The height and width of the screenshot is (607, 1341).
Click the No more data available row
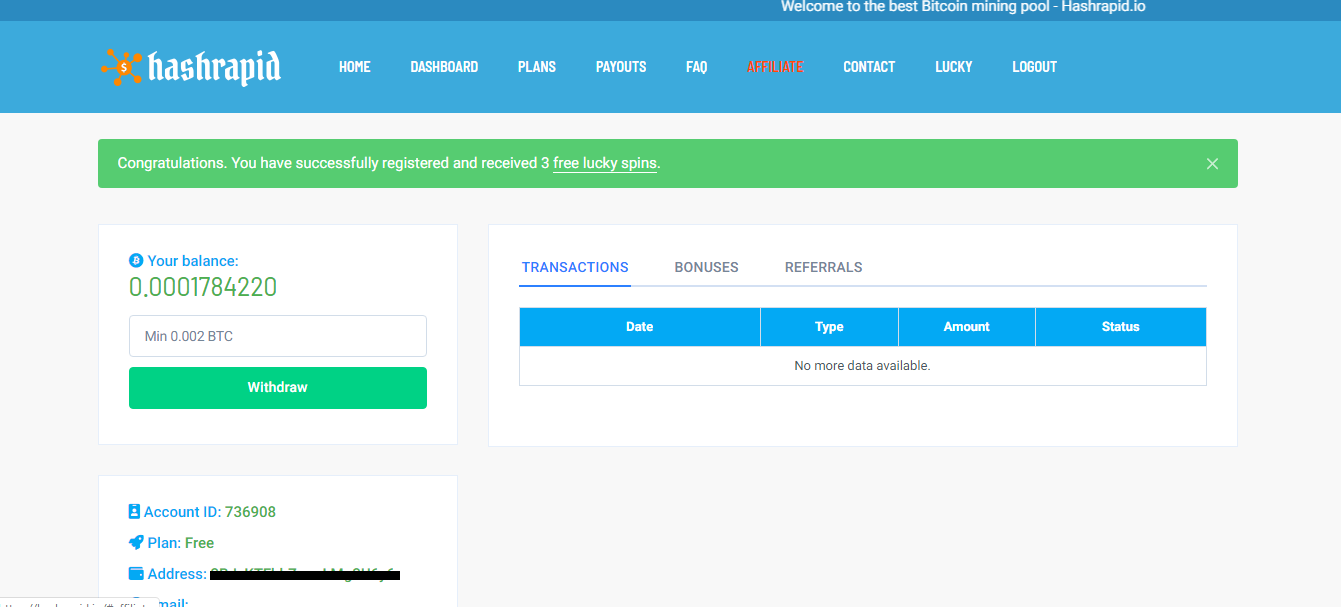click(x=863, y=366)
